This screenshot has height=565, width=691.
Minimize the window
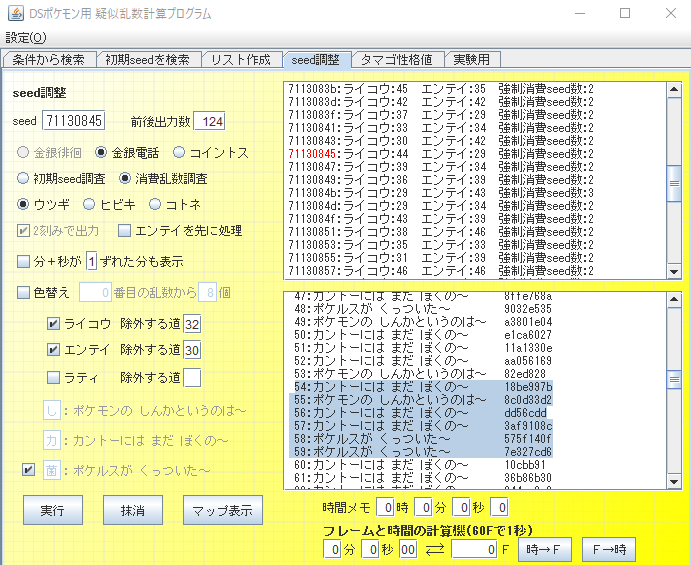pos(580,13)
